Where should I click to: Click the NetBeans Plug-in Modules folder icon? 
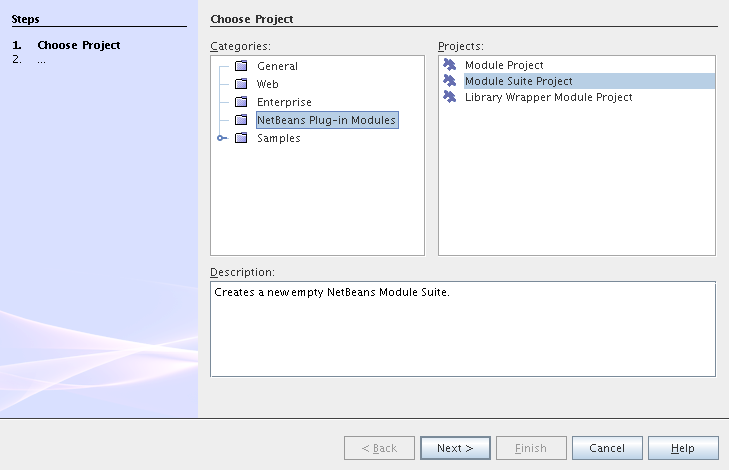click(240, 120)
